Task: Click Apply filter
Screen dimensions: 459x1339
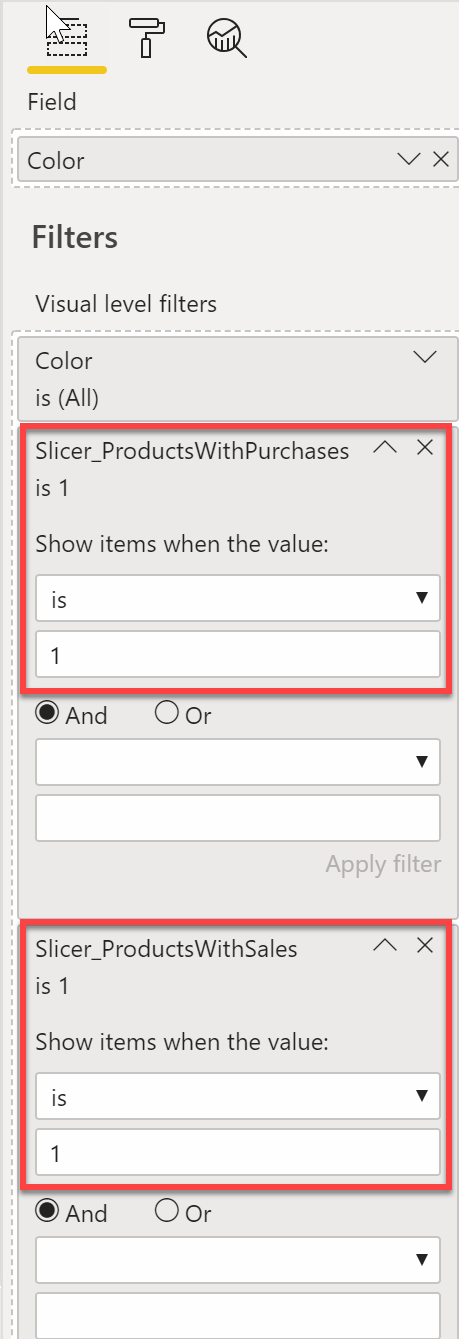Action: (383, 864)
